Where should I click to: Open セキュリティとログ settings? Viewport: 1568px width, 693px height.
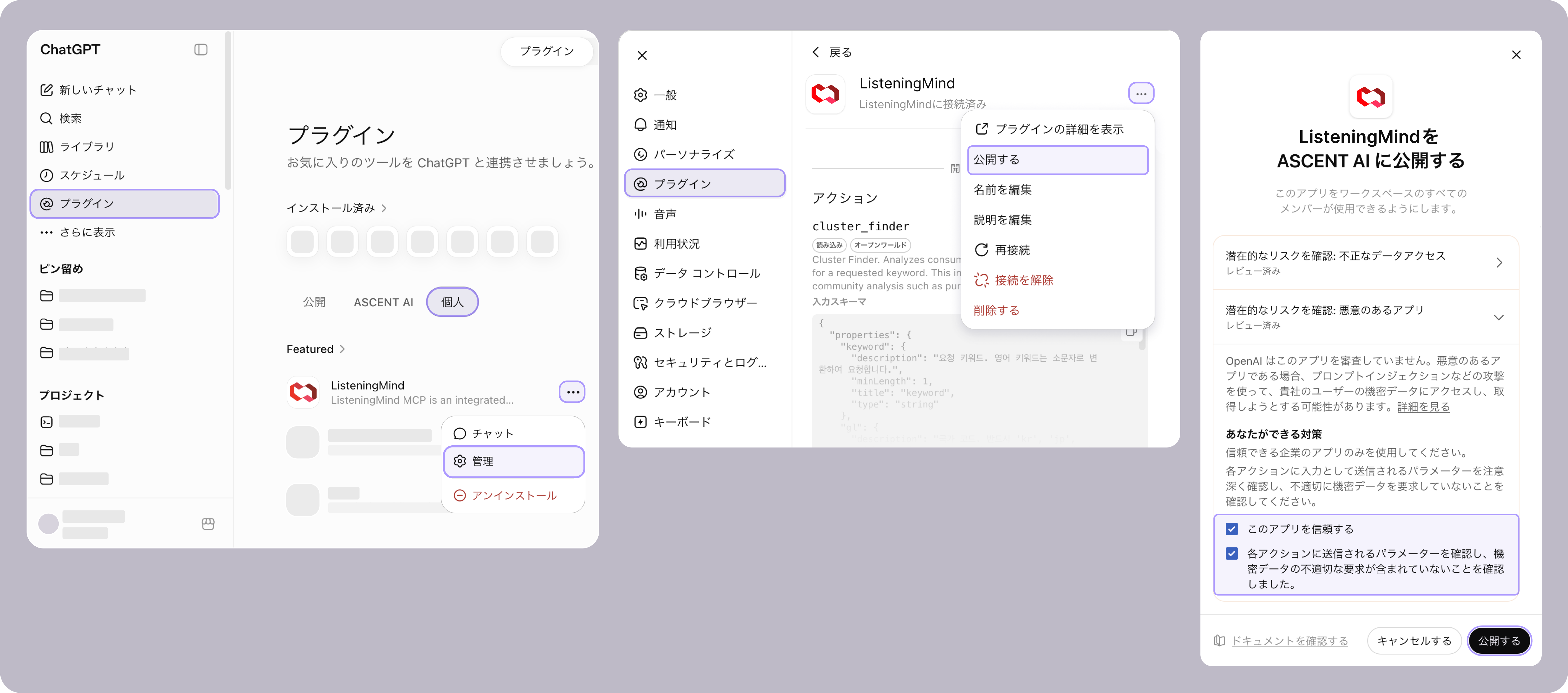pos(705,363)
